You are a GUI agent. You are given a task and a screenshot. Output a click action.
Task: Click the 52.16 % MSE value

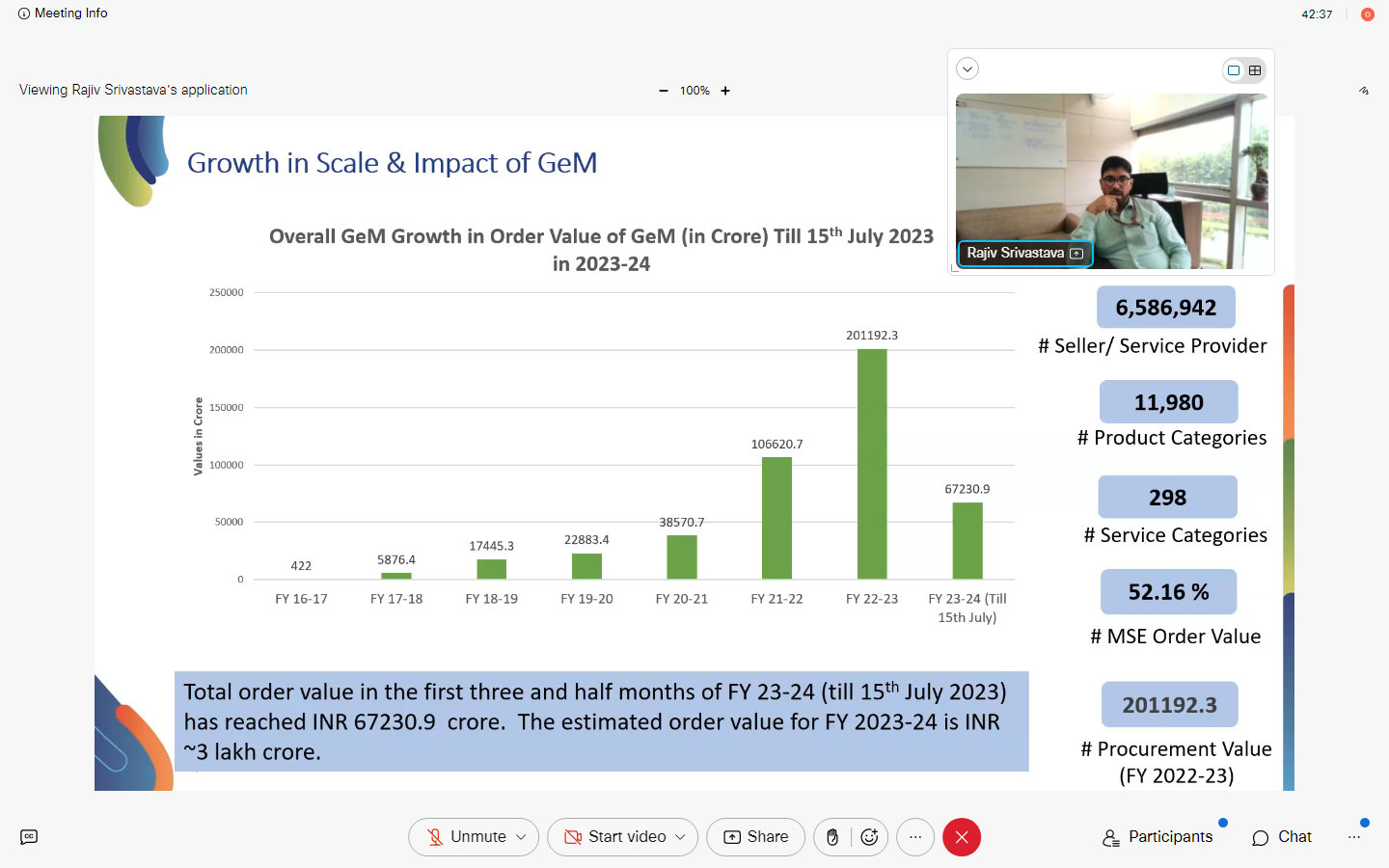coord(1169,592)
